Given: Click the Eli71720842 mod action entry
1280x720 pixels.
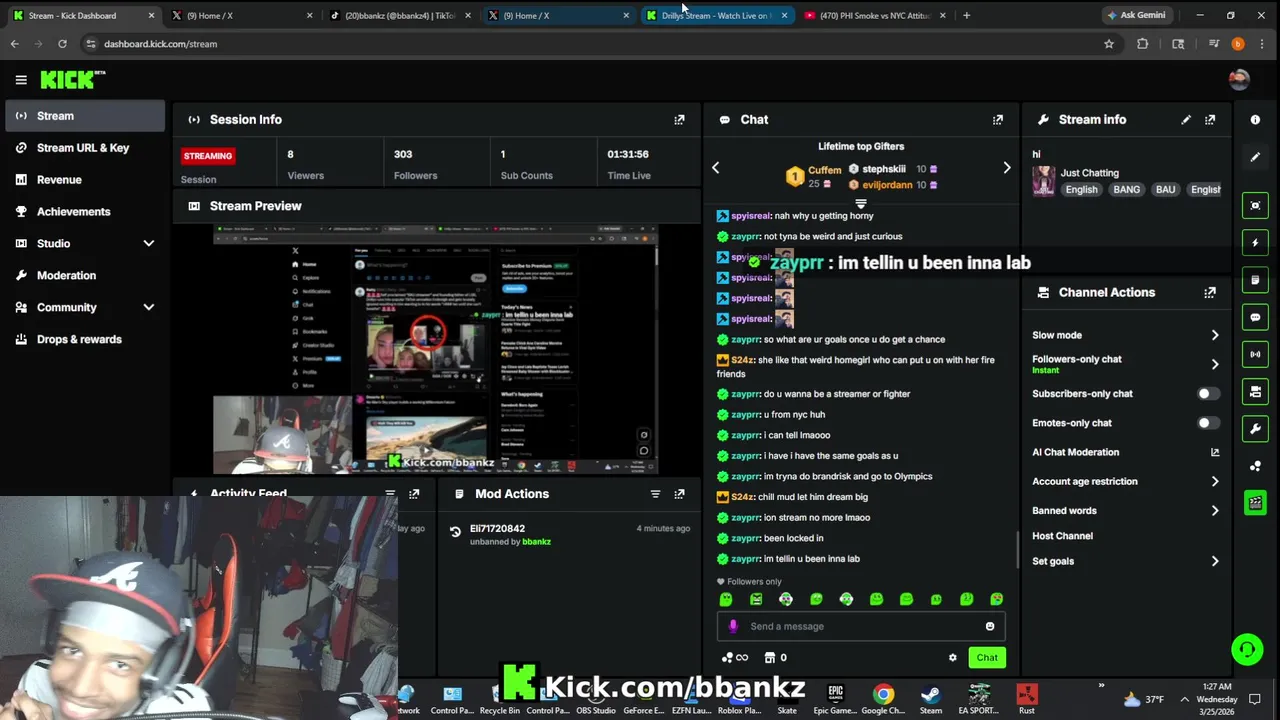Looking at the screenshot, I should 569,535.
